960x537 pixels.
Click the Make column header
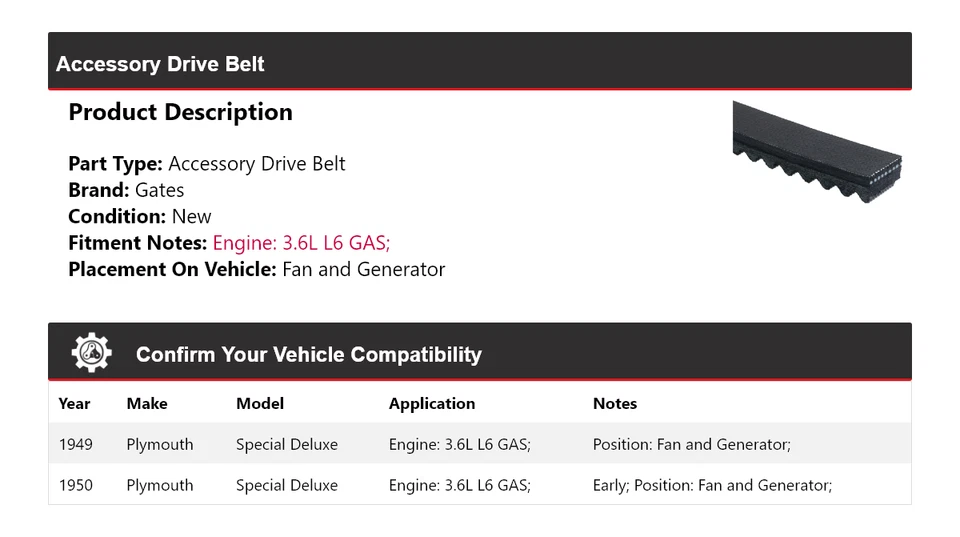coord(147,404)
